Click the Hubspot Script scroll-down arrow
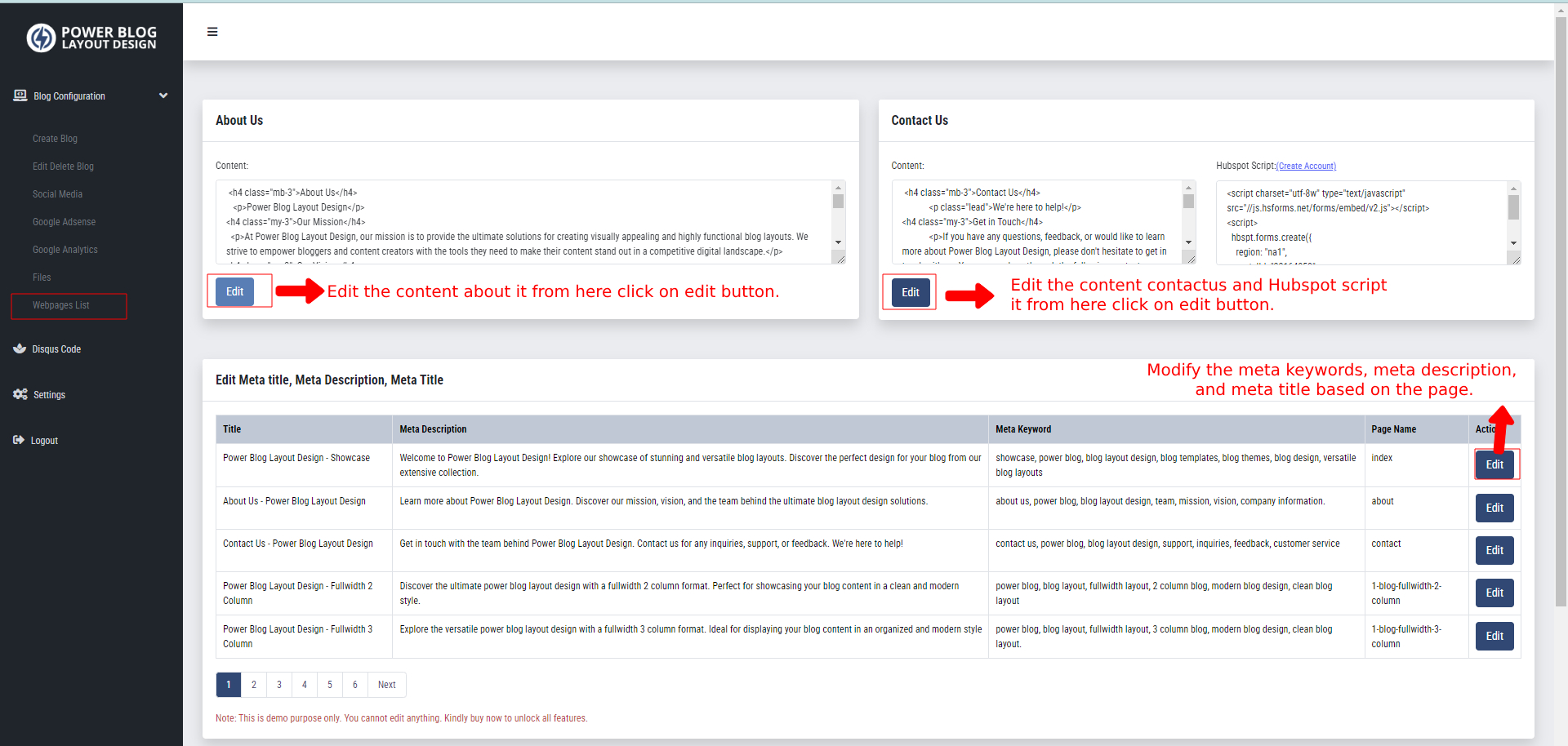Viewport: 1568px width, 746px height. point(1515,242)
